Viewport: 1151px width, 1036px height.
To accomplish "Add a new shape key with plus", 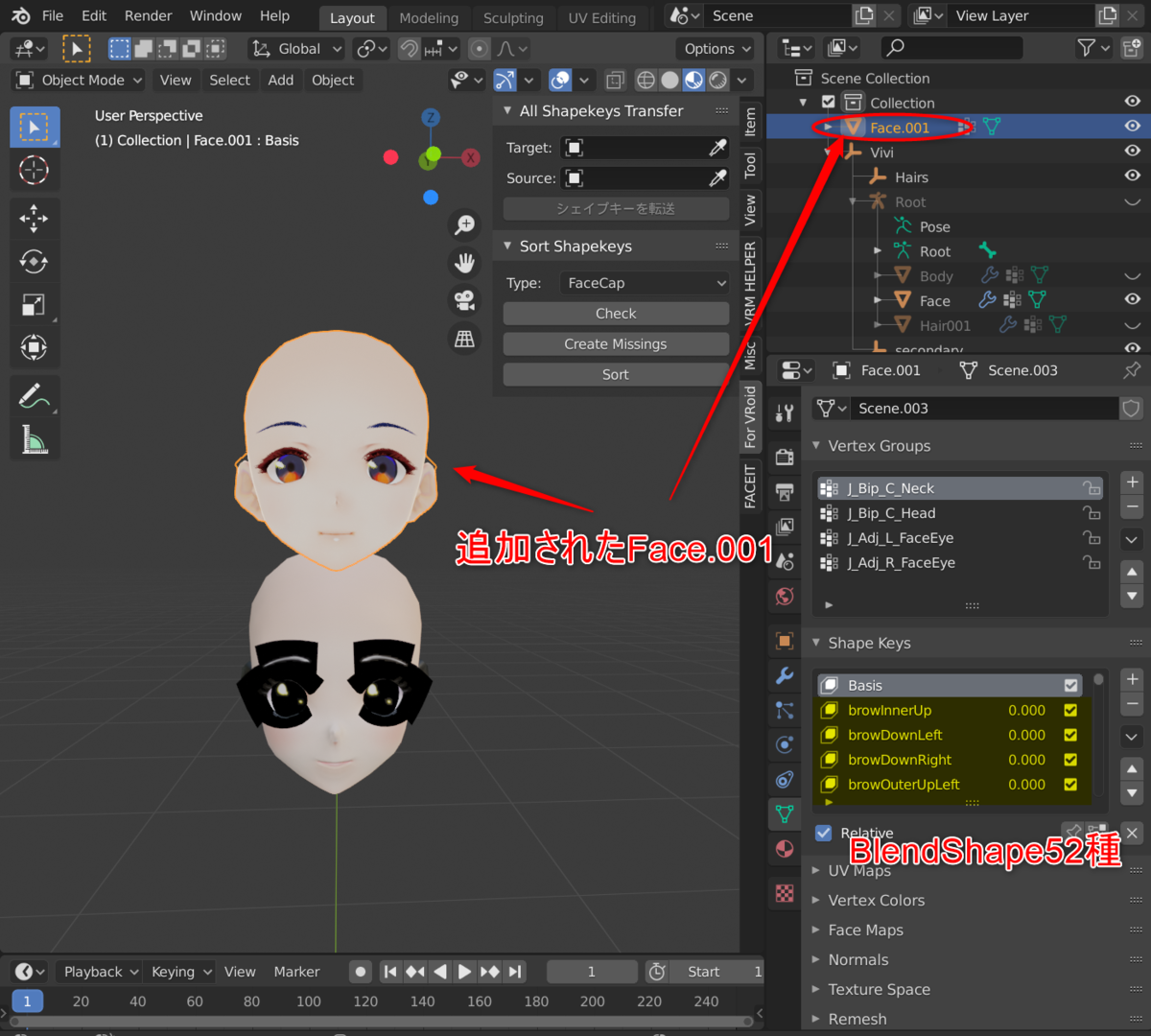I will [x=1132, y=679].
